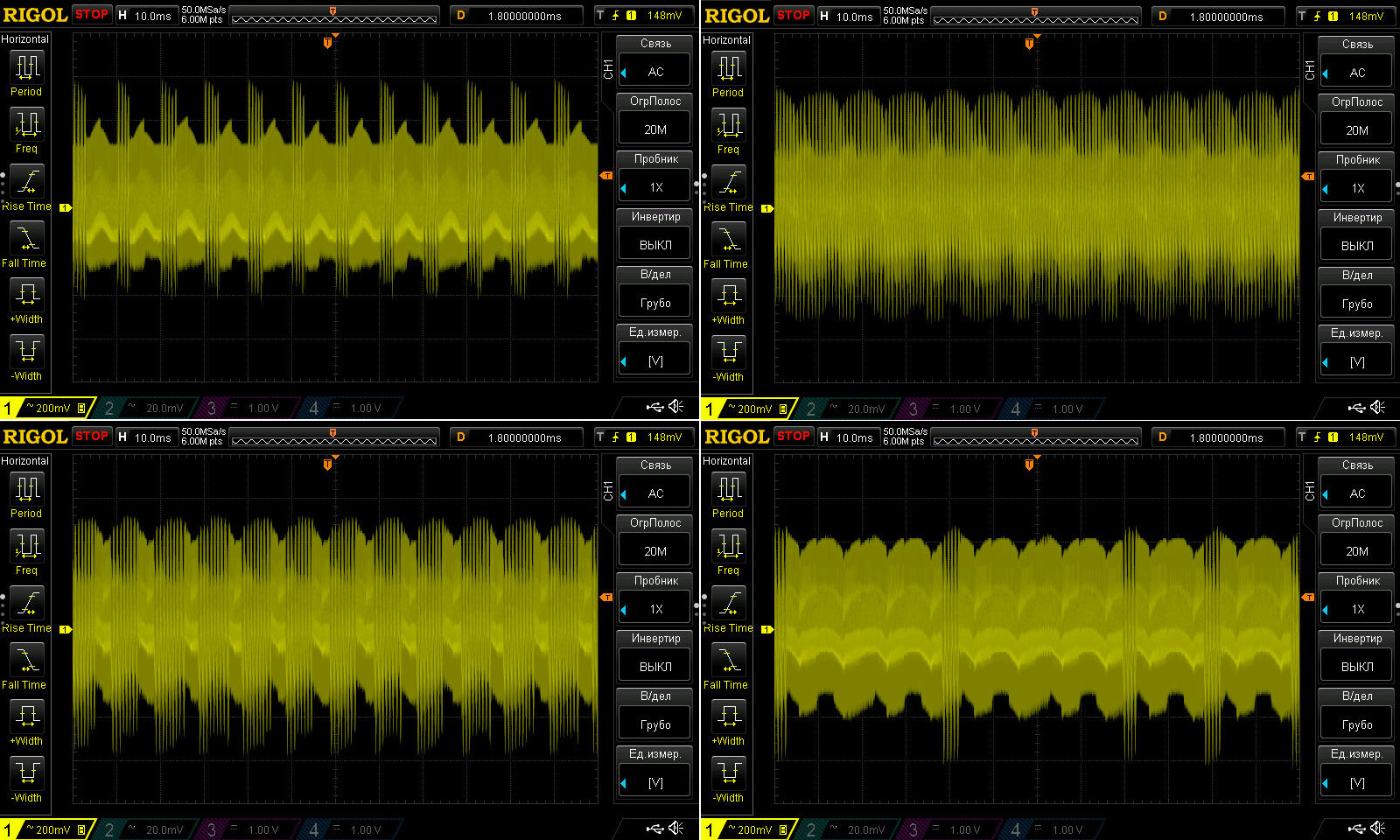Toggle the ОгрПолос 20M bandwidth limit in top-right panel
Viewport: 1400px width, 840px height.
coord(1356,130)
